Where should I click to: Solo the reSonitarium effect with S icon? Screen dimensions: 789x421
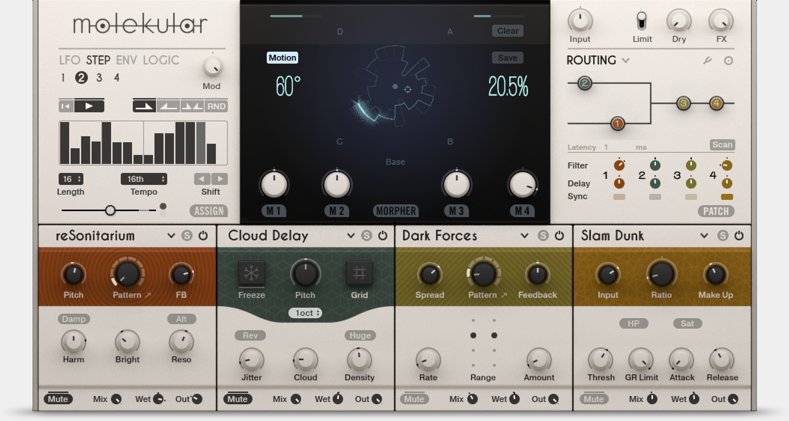187,236
